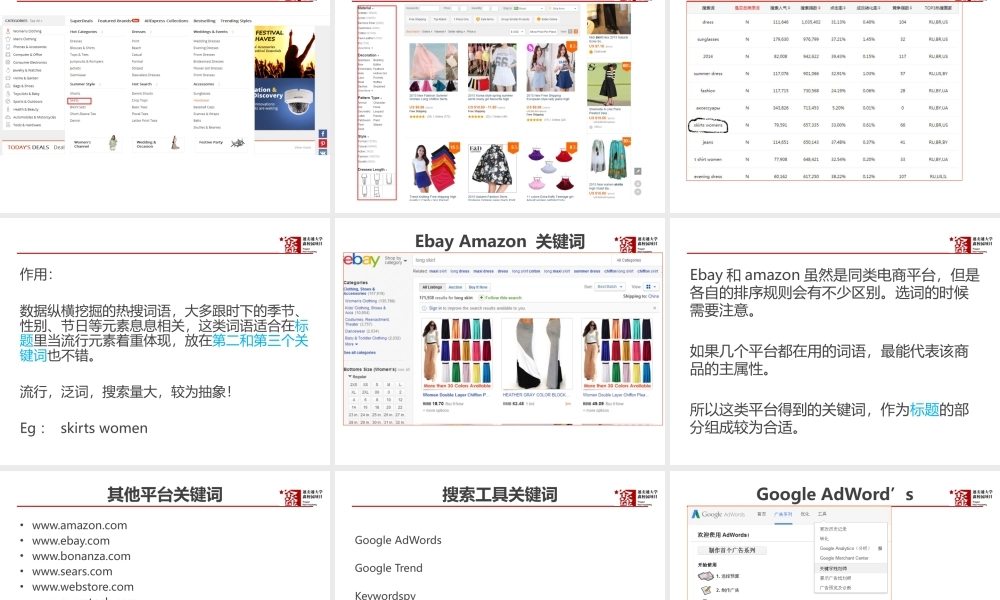This screenshot has width=1000, height=600.
Task: Click the eBay logo
Action: [362, 260]
